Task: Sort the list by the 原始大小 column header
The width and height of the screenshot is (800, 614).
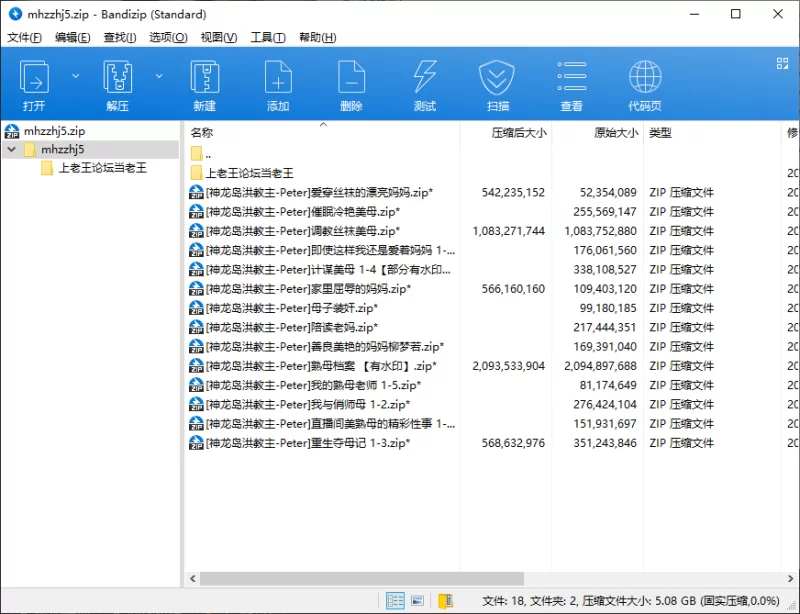Action: (x=617, y=132)
